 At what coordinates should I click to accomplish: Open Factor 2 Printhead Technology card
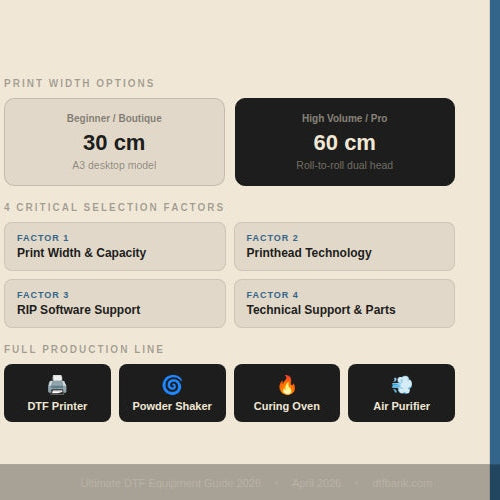344,246
